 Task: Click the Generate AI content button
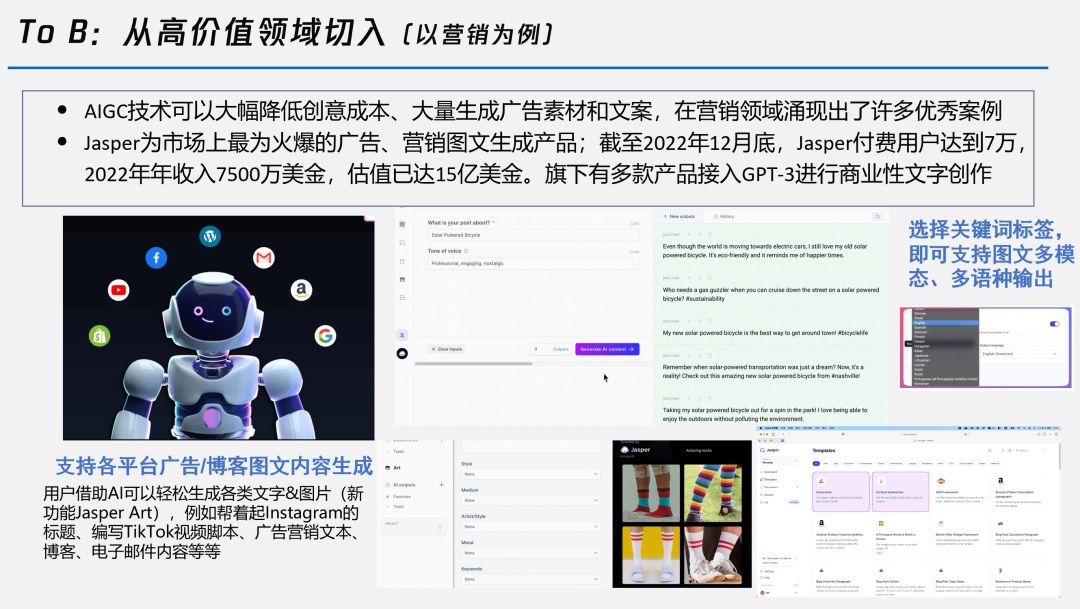[607, 349]
